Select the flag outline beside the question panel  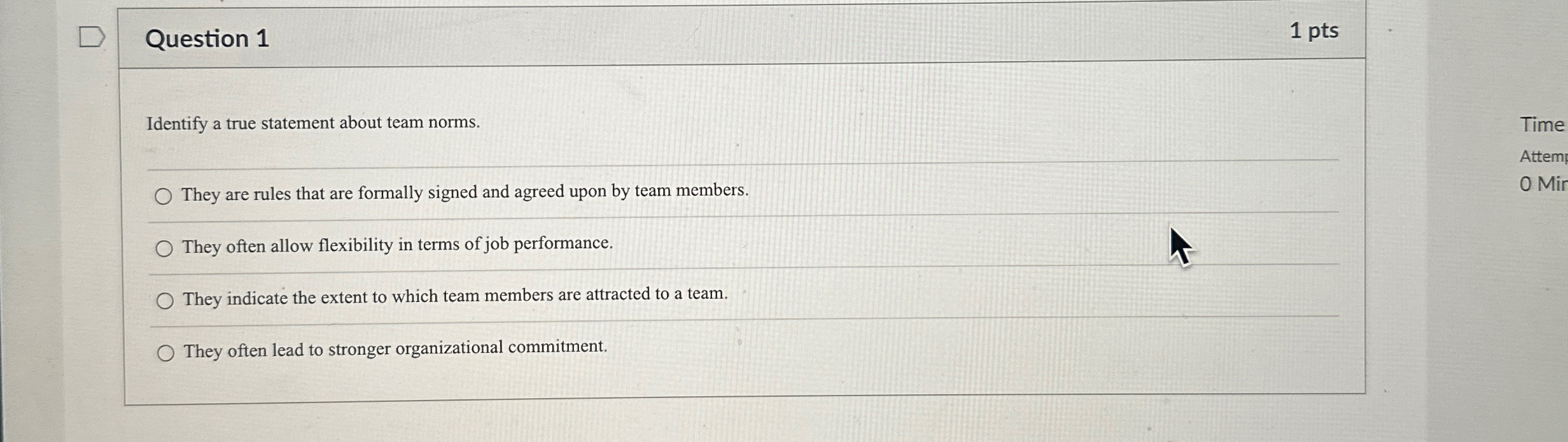[91, 36]
